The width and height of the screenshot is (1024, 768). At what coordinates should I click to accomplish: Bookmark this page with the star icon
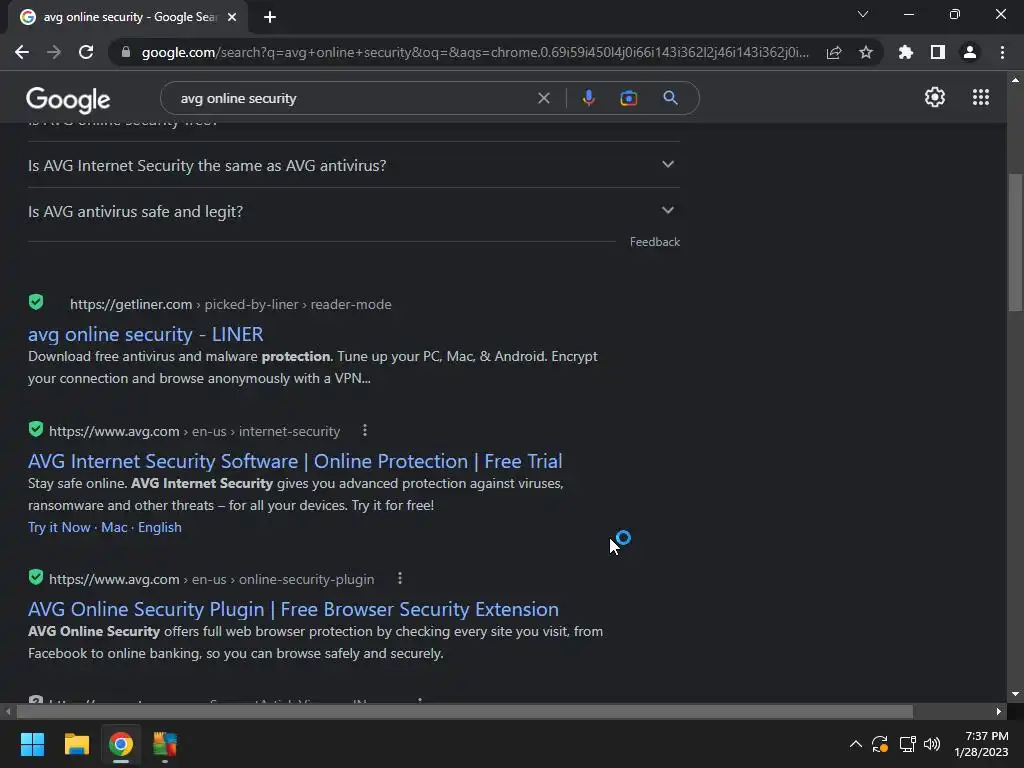pos(866,52)
